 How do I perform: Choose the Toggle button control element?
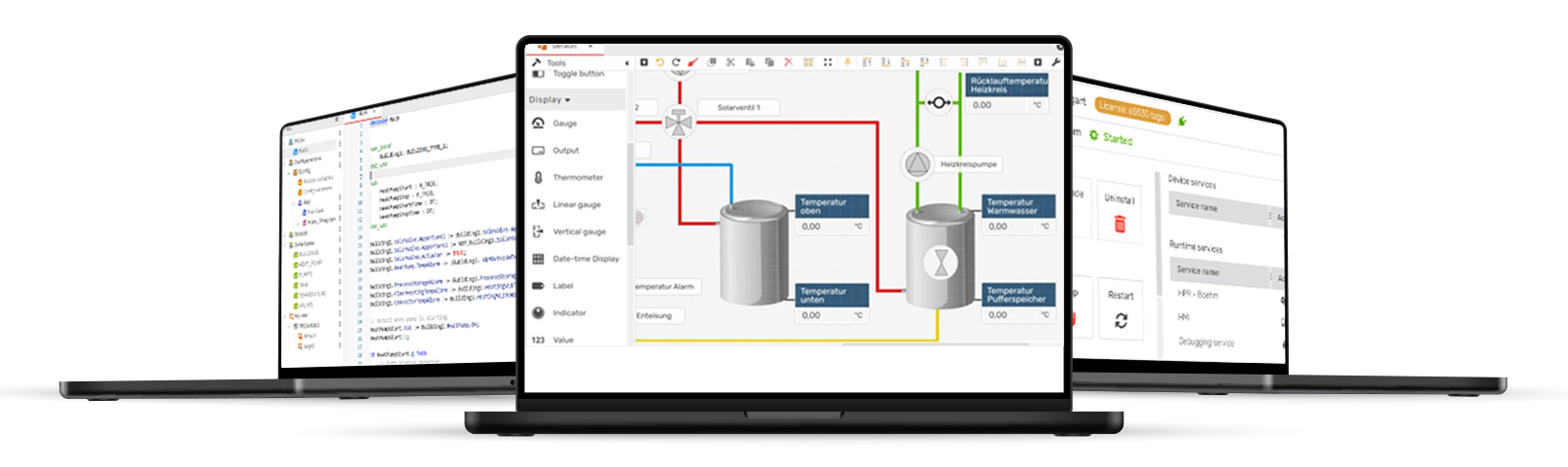[x=577, y=74]
